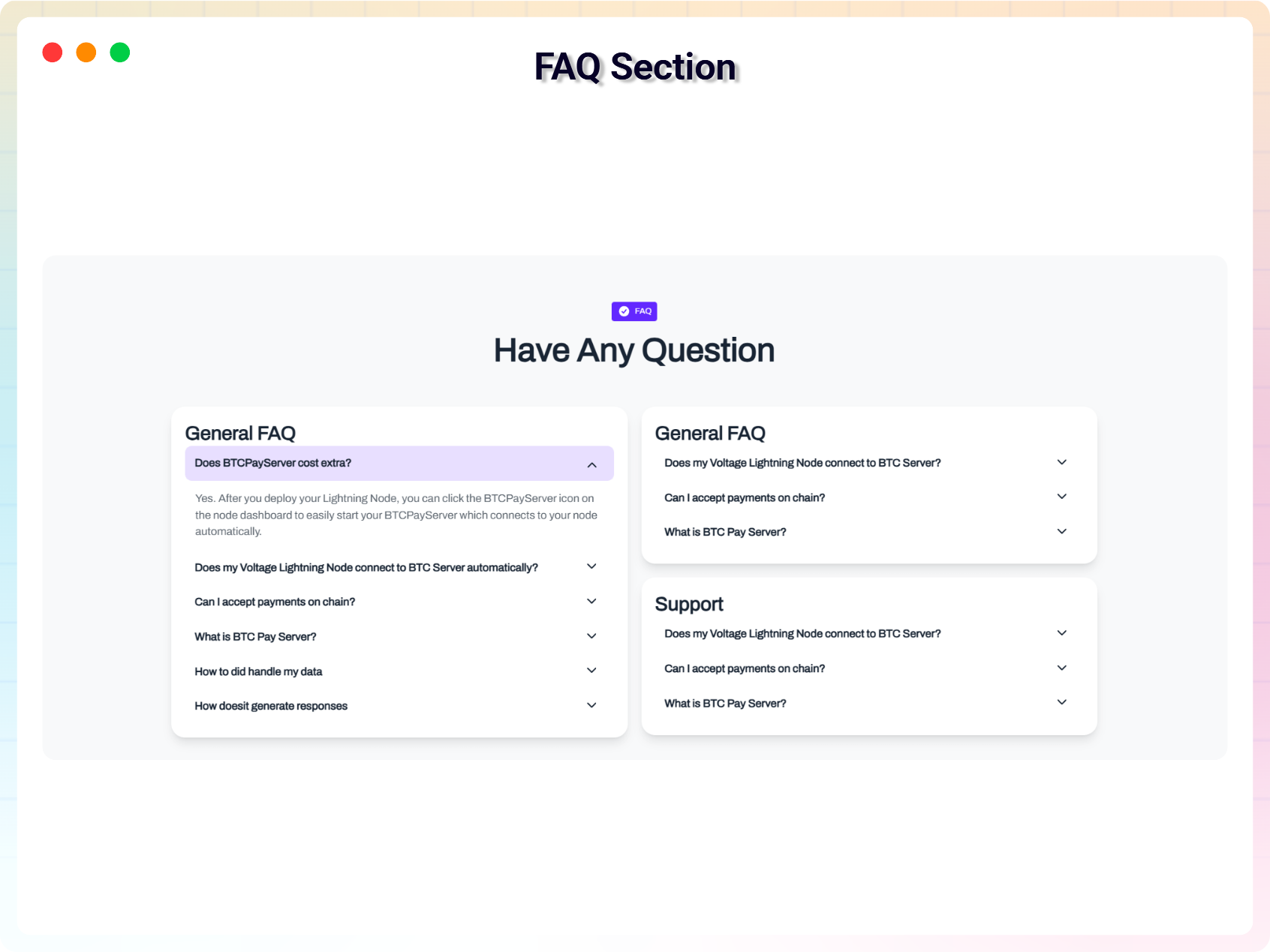Select the Support section title
The height and width of the screenshot is (952, 1270).
(689, 605)
